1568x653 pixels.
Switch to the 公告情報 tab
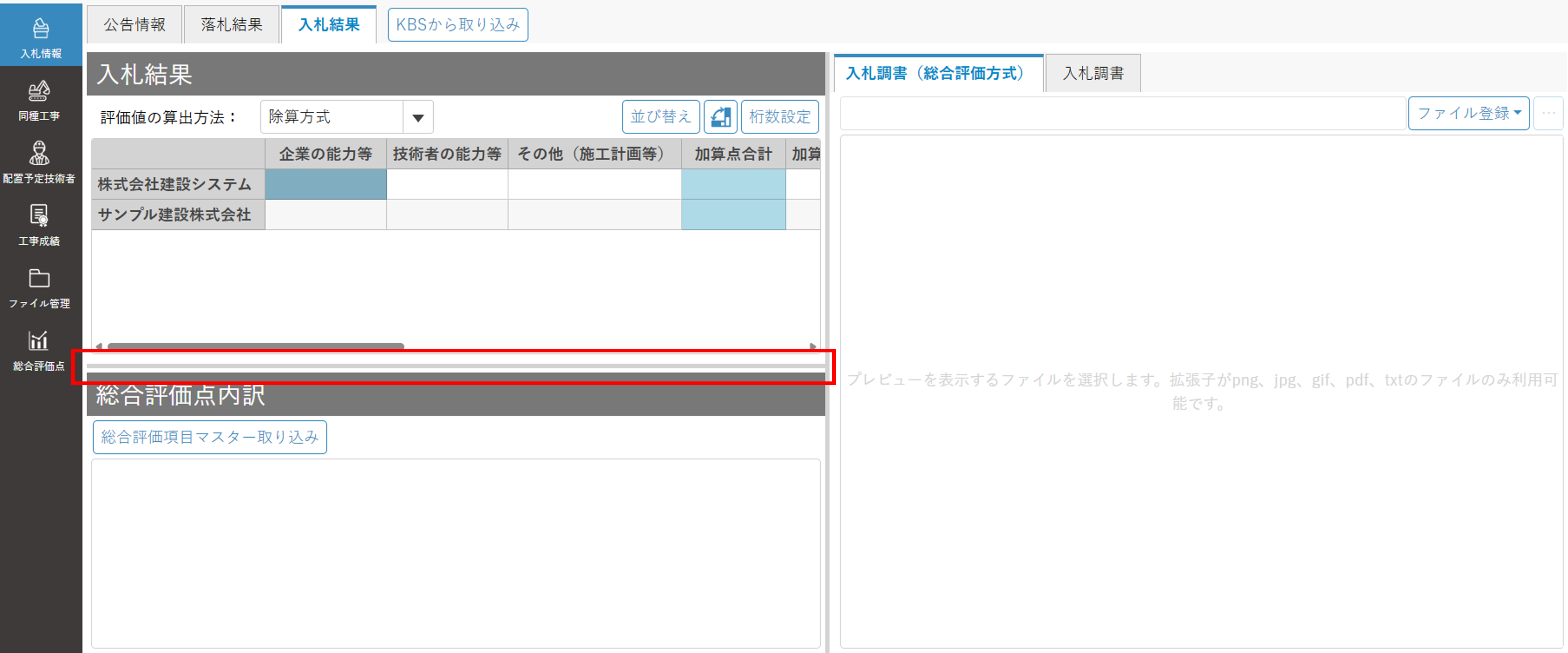pos(134,25)
